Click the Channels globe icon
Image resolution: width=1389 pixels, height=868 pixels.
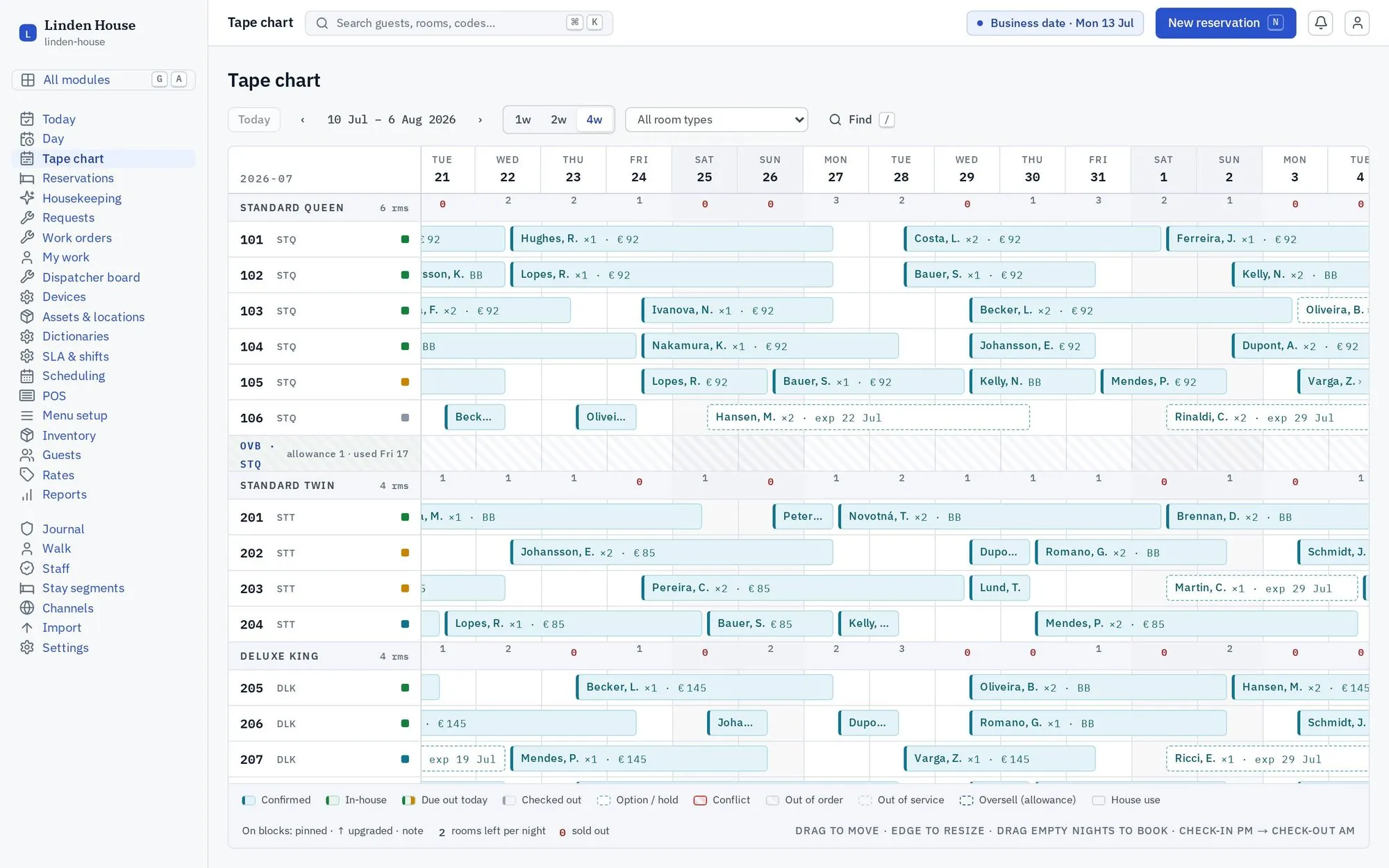(x=27, y=608)
